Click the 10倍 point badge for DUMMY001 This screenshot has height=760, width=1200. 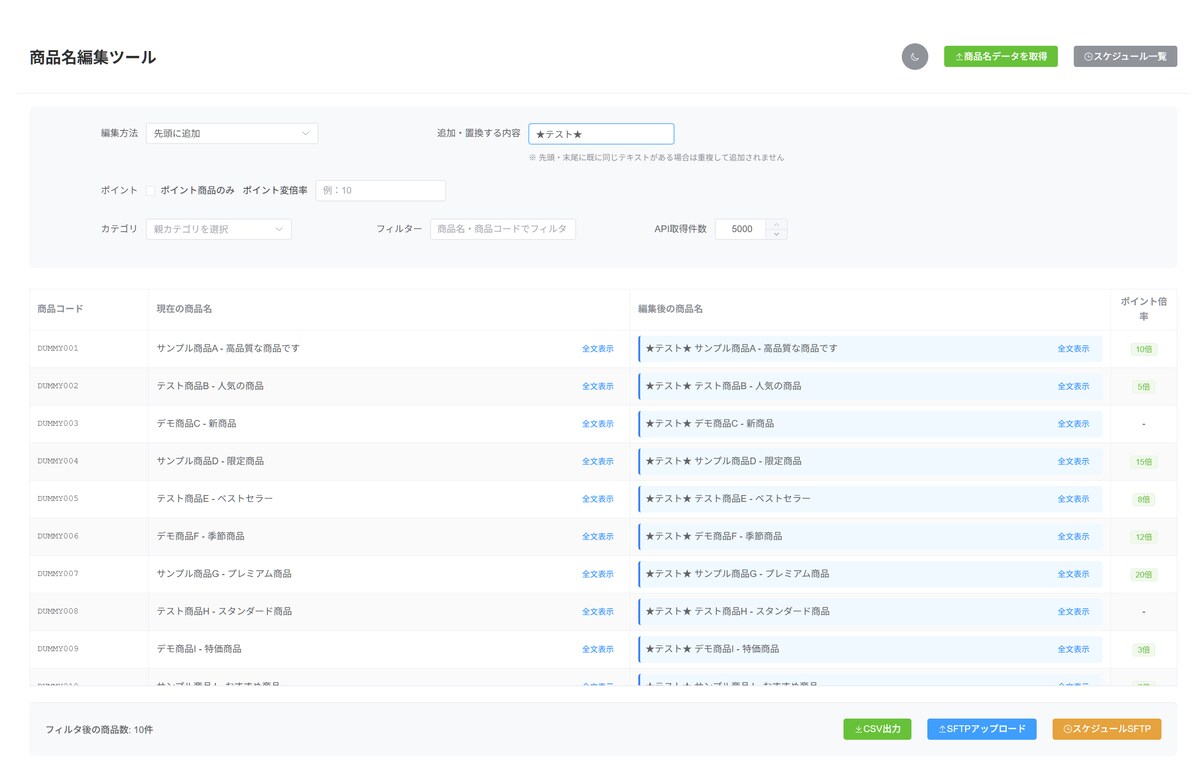pyautogui.click(x=1143, y=350)
